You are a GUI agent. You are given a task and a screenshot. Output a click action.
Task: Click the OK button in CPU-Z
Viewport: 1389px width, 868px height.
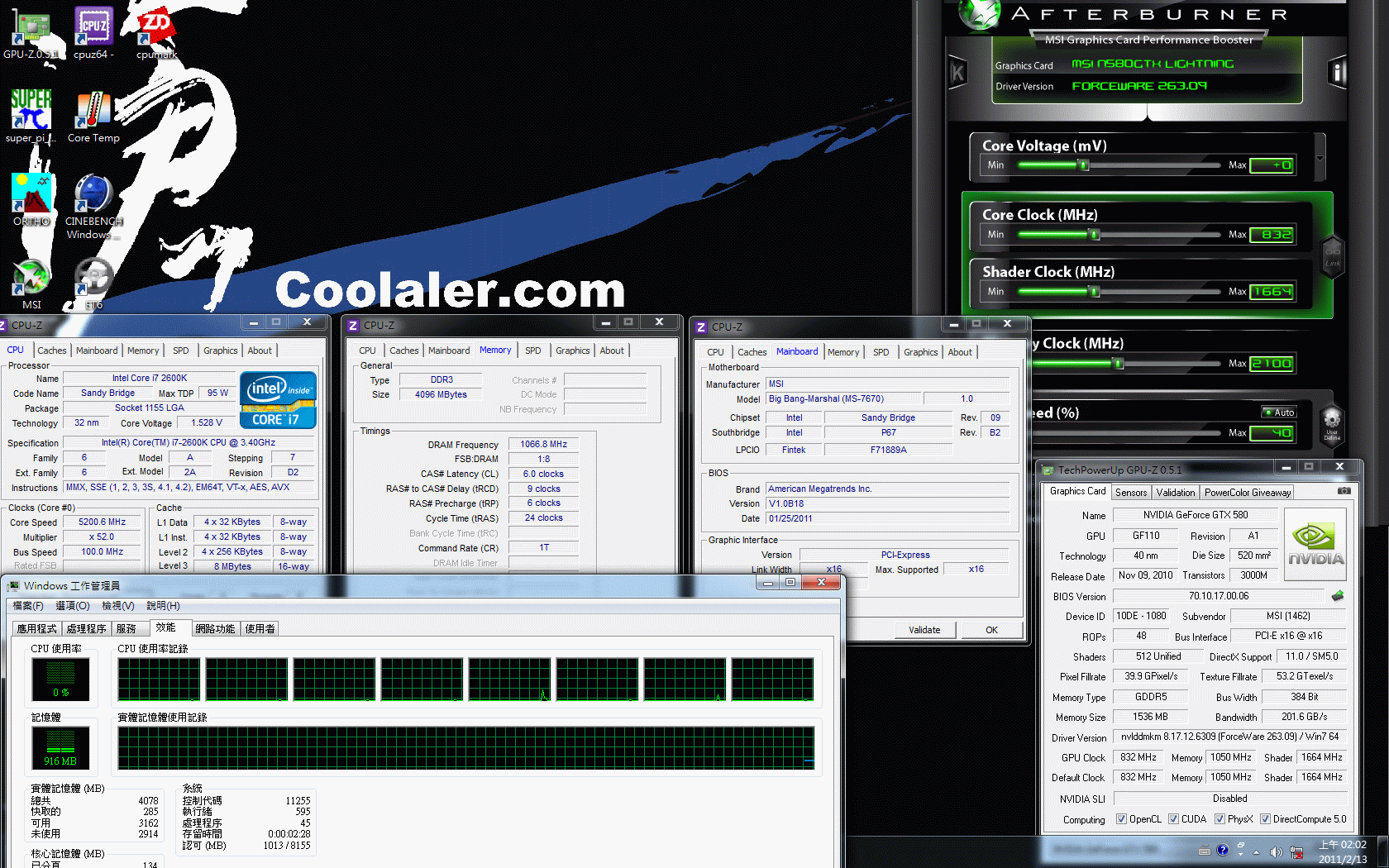point(991,630)
